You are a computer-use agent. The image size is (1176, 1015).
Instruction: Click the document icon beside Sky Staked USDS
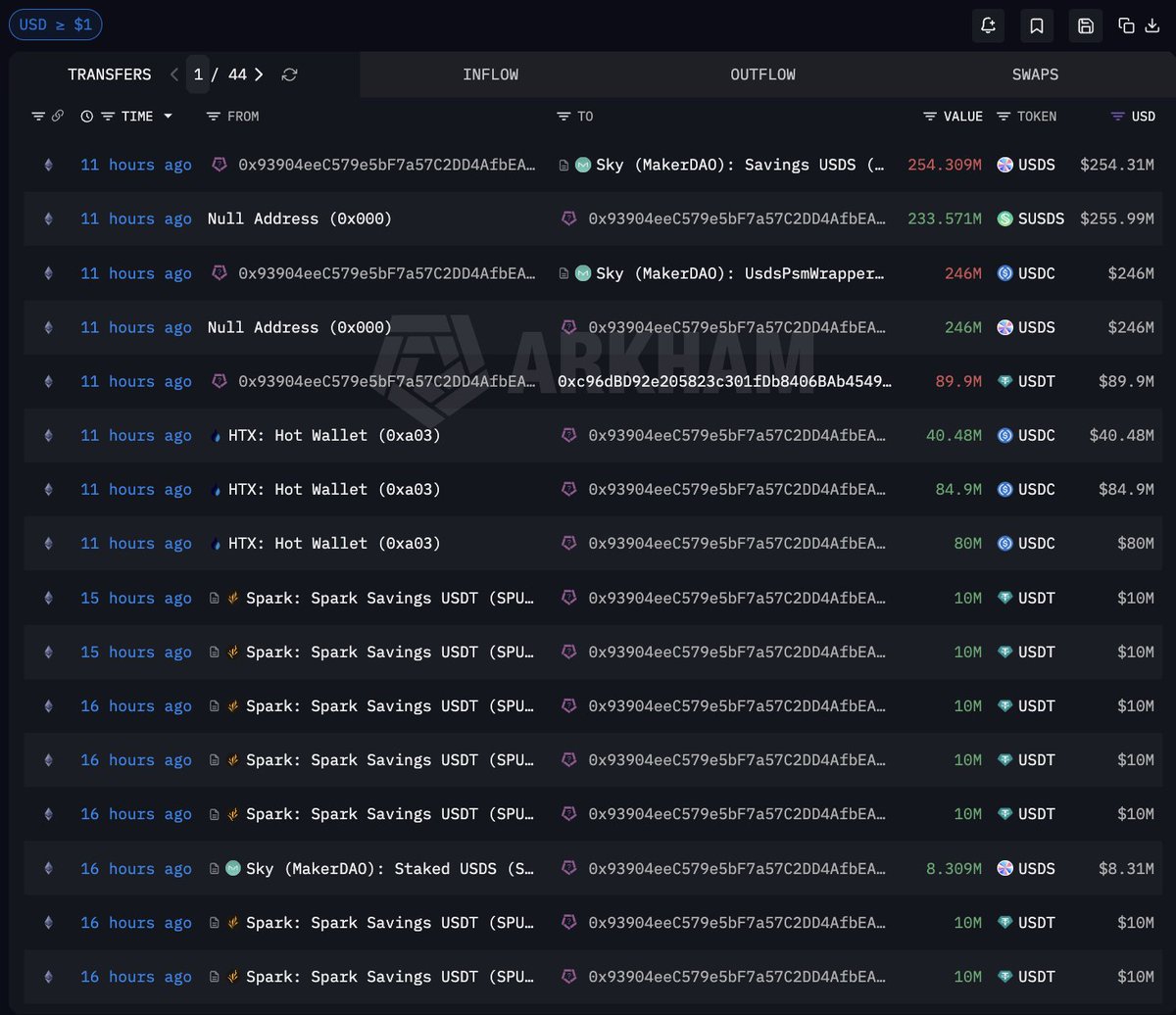click(x=214, y=868)
